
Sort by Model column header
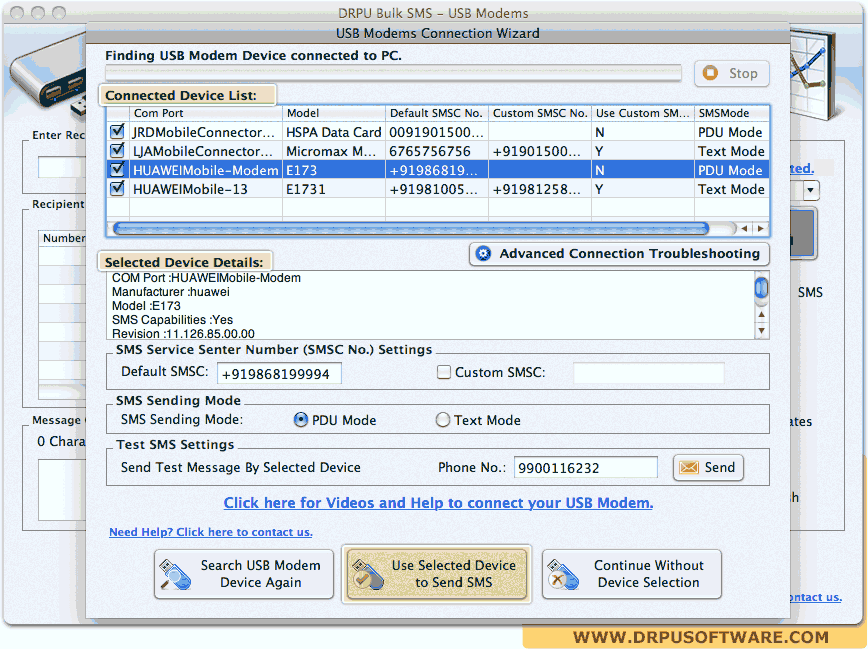tap(334, 113)
